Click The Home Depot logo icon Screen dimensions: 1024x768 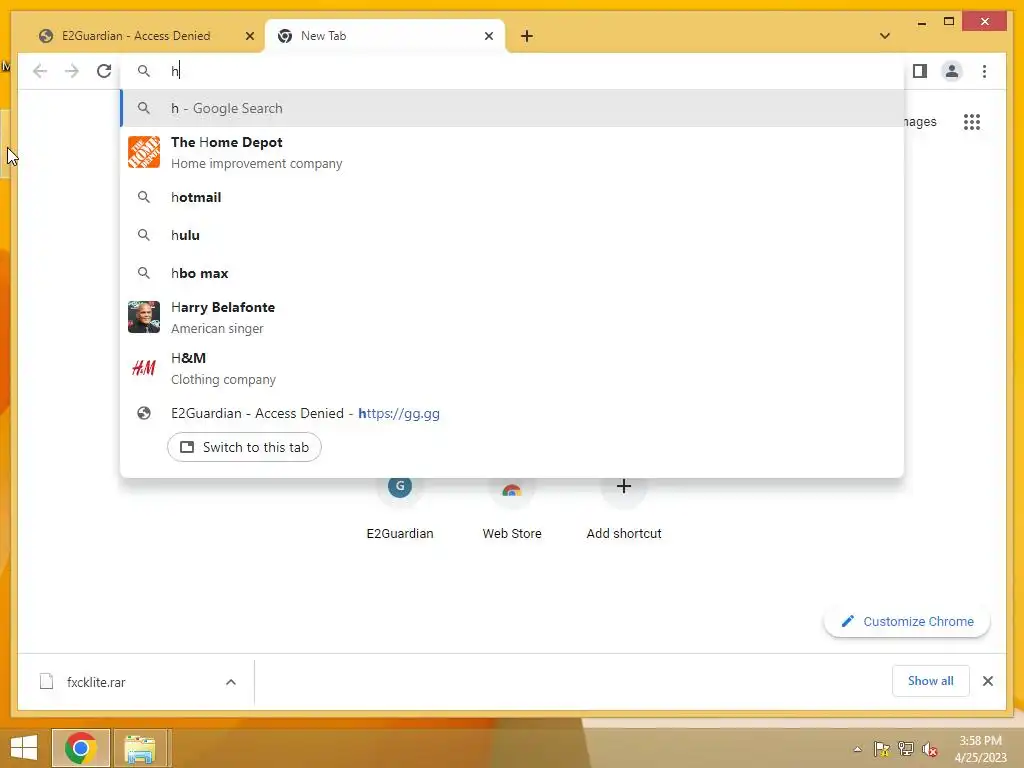pyautogui.click(x=144, y=152)
